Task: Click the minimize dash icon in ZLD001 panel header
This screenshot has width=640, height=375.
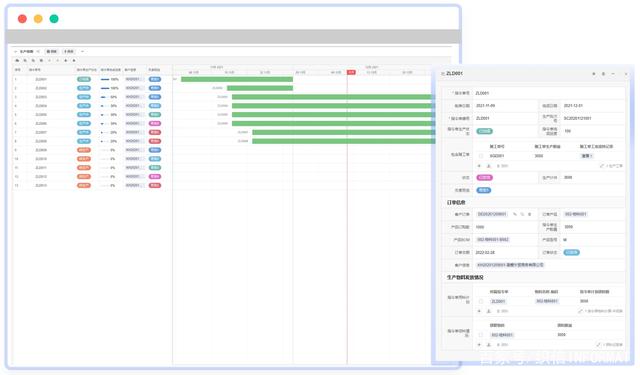Action: coord(613,74)
